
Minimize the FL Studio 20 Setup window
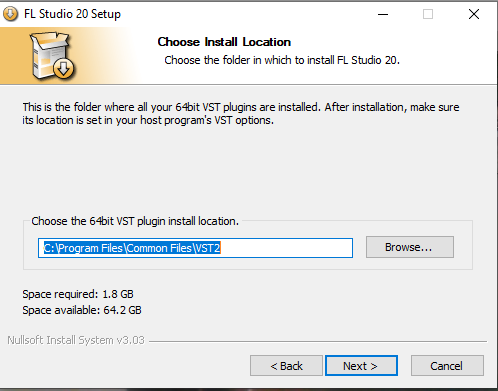pos(383,14)
